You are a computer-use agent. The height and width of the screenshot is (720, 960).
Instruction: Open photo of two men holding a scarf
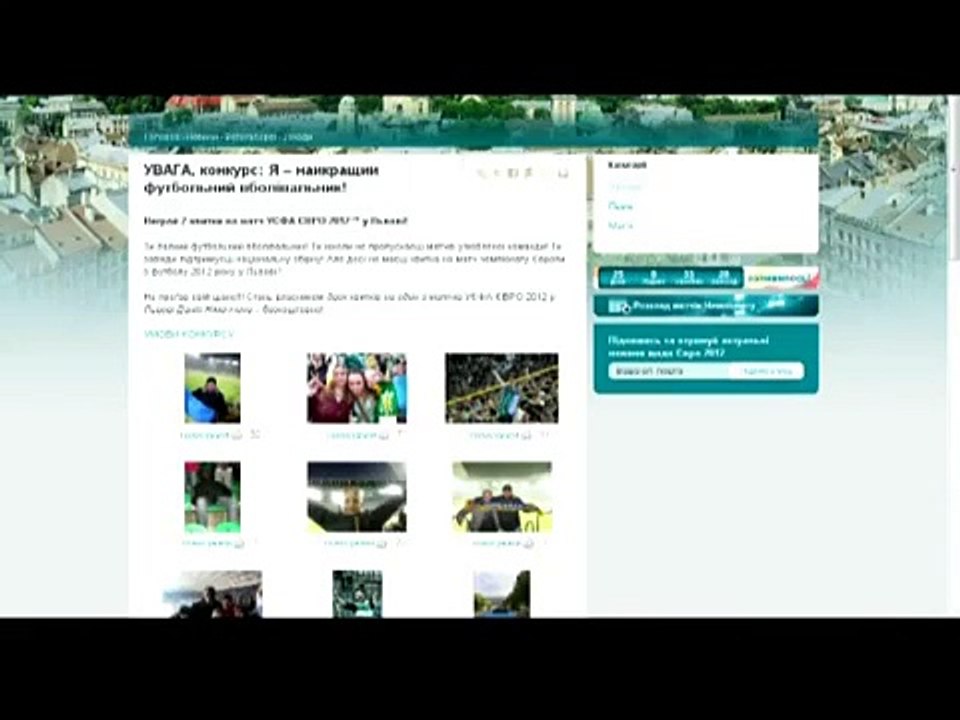point(502,497)
